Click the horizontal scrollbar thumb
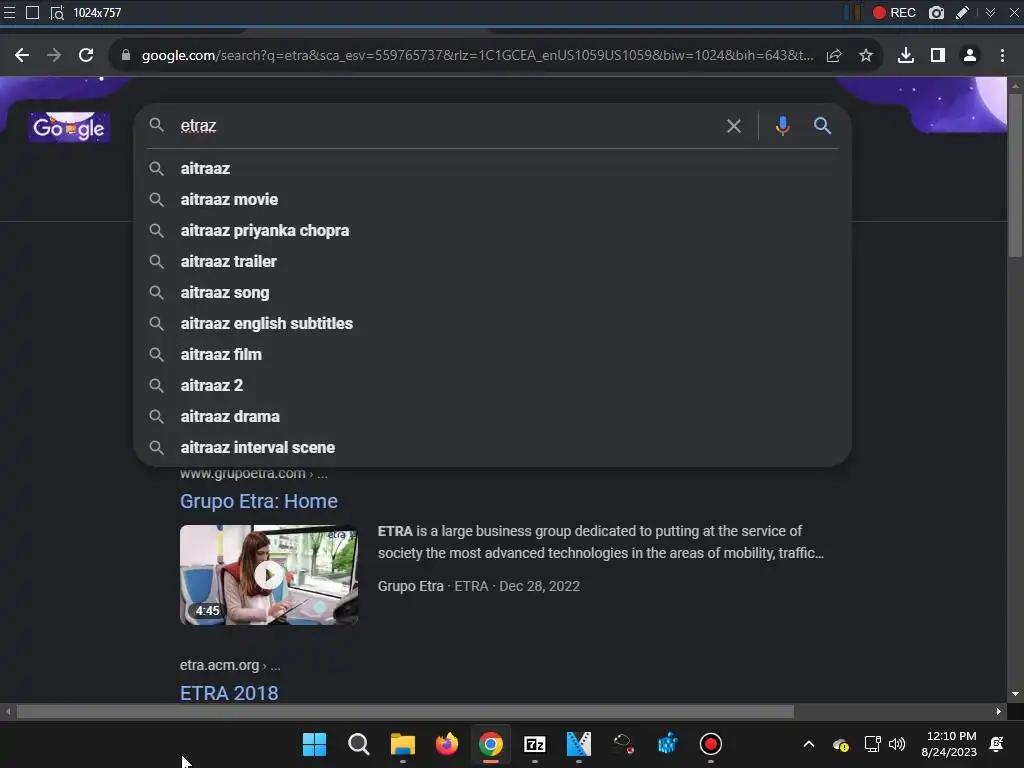 [405, 712]
